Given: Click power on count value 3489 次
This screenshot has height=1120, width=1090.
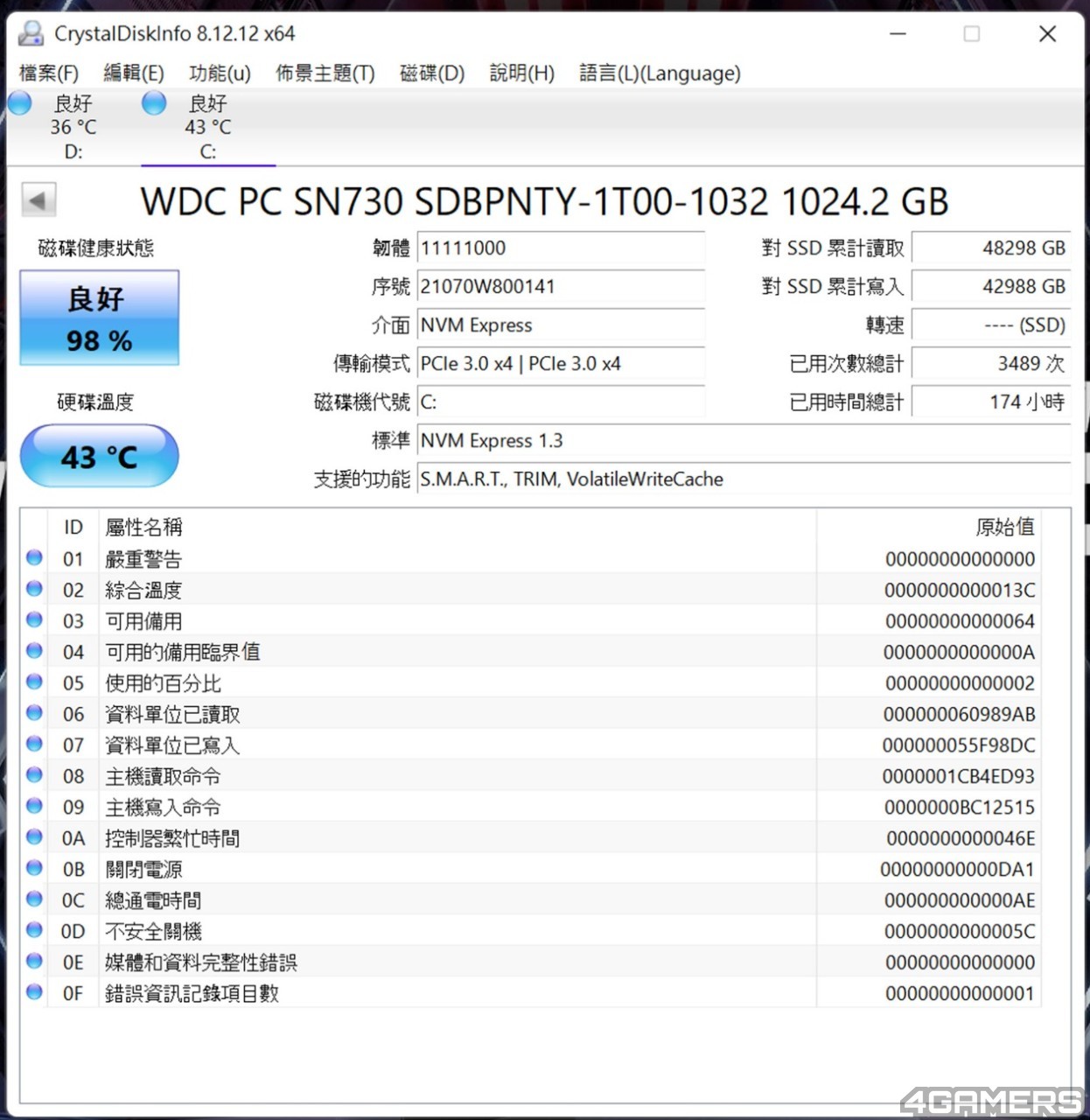Looking at the screenshot, I should pos(992,364).
